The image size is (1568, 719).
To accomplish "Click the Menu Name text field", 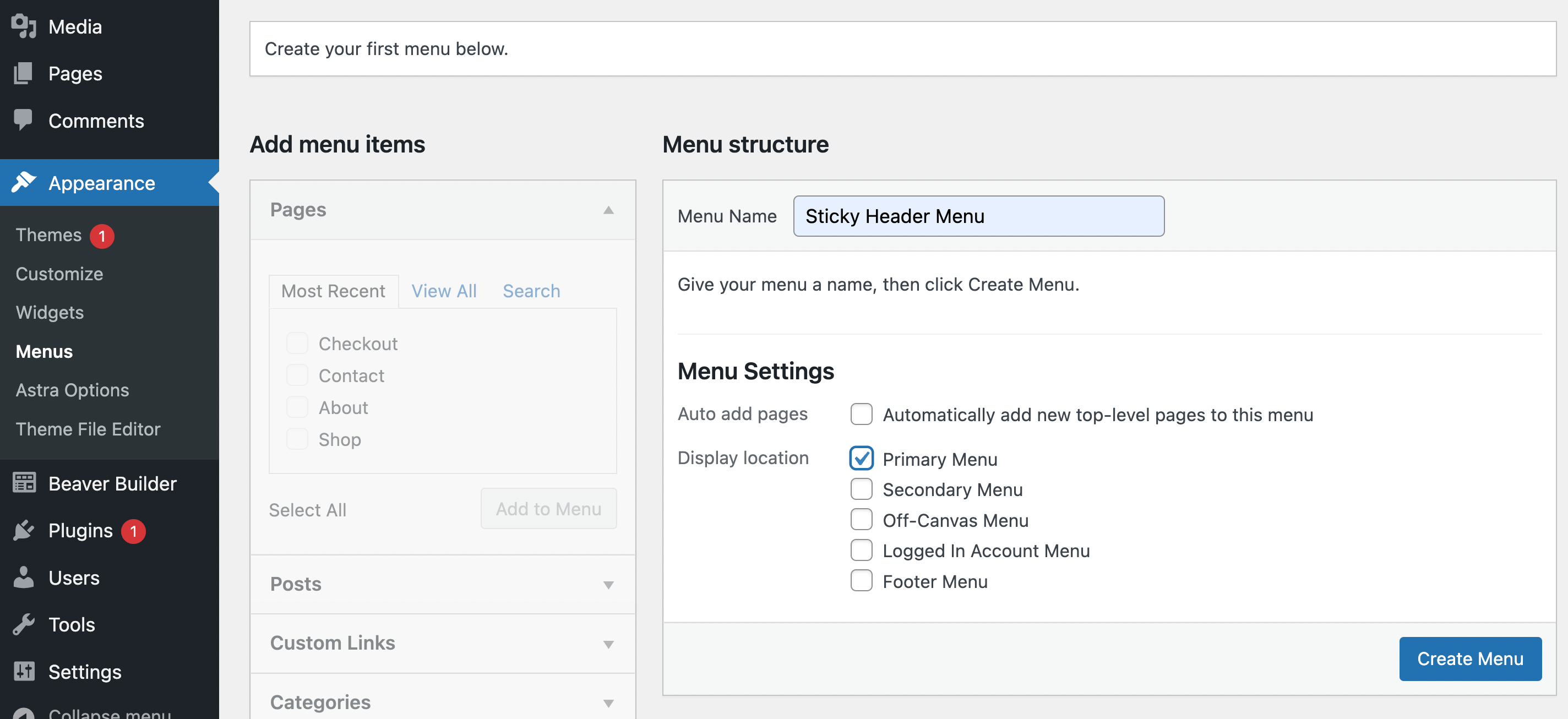I will 978,216.
